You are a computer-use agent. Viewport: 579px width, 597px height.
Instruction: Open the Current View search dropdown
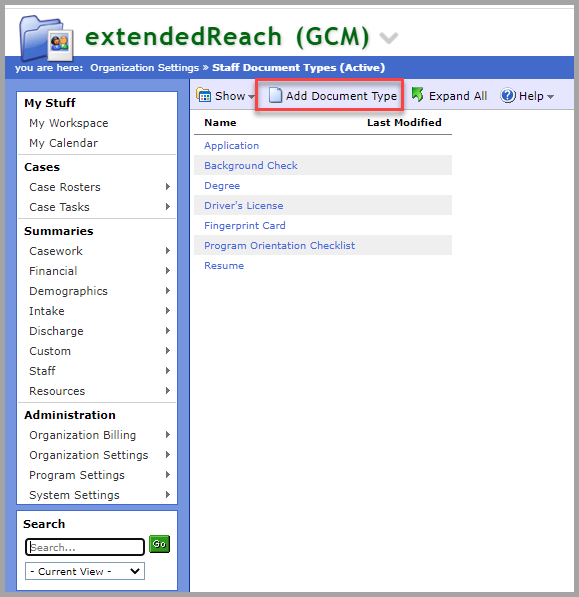click(x=85, y=571)
